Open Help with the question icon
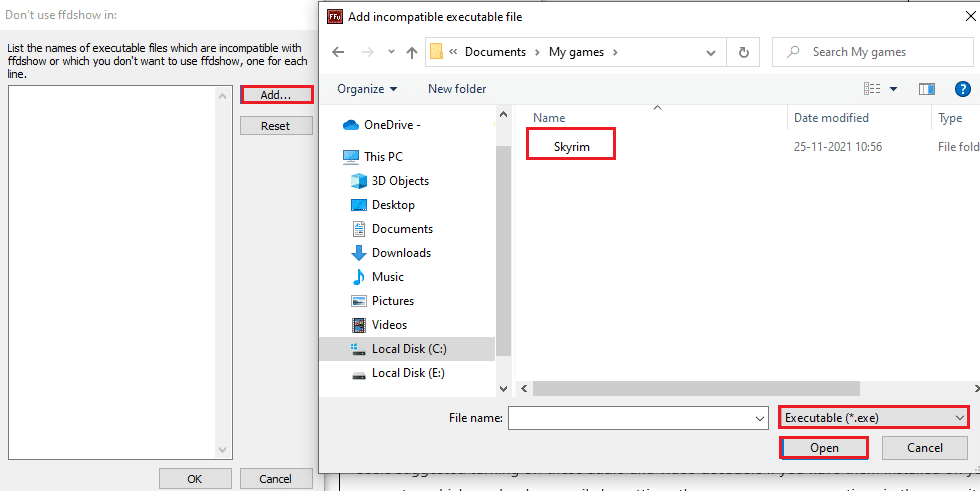Viewport: 980px width, 491px height. click(x=962, y=89)
